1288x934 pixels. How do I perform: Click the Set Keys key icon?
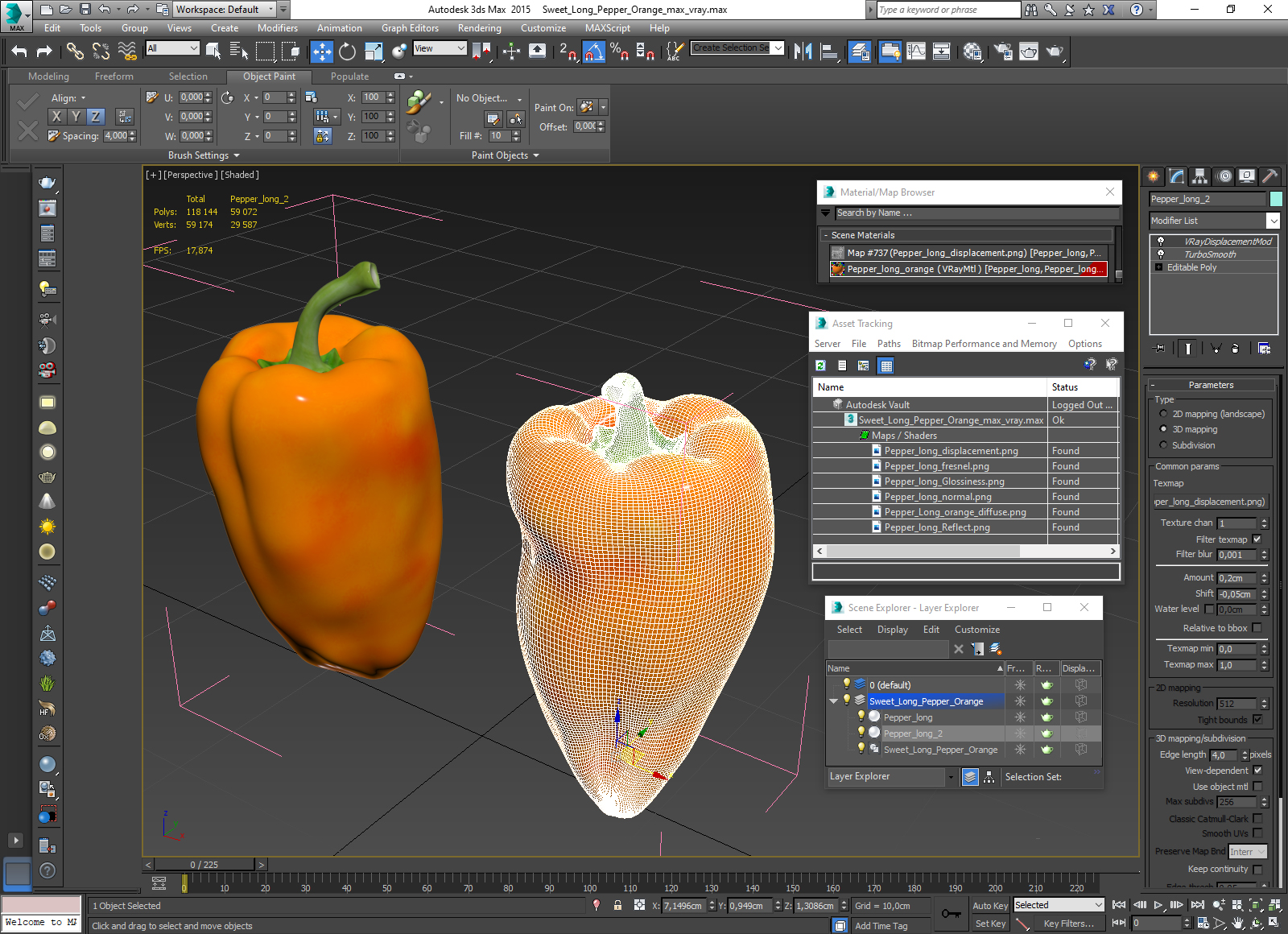point(951,914)
